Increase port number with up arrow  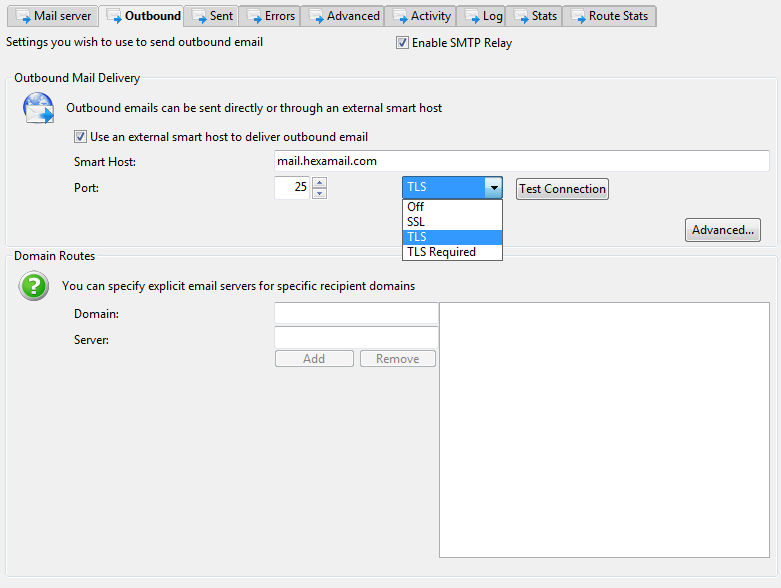click(x=319, y=182)
